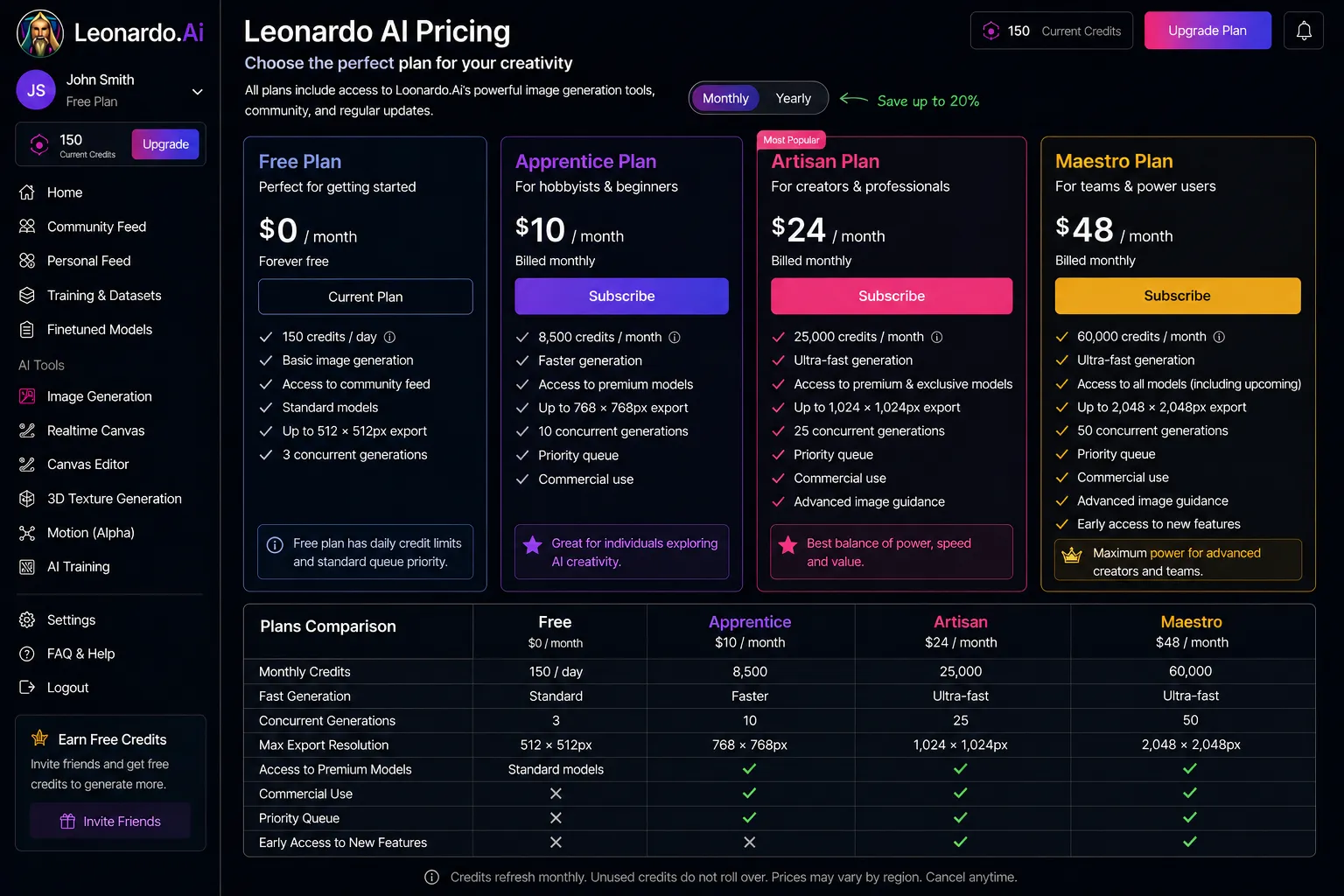Click the AI Training icon
Image resolution: width=1344 pixels, height=896 pixels.
click(27, 567)
